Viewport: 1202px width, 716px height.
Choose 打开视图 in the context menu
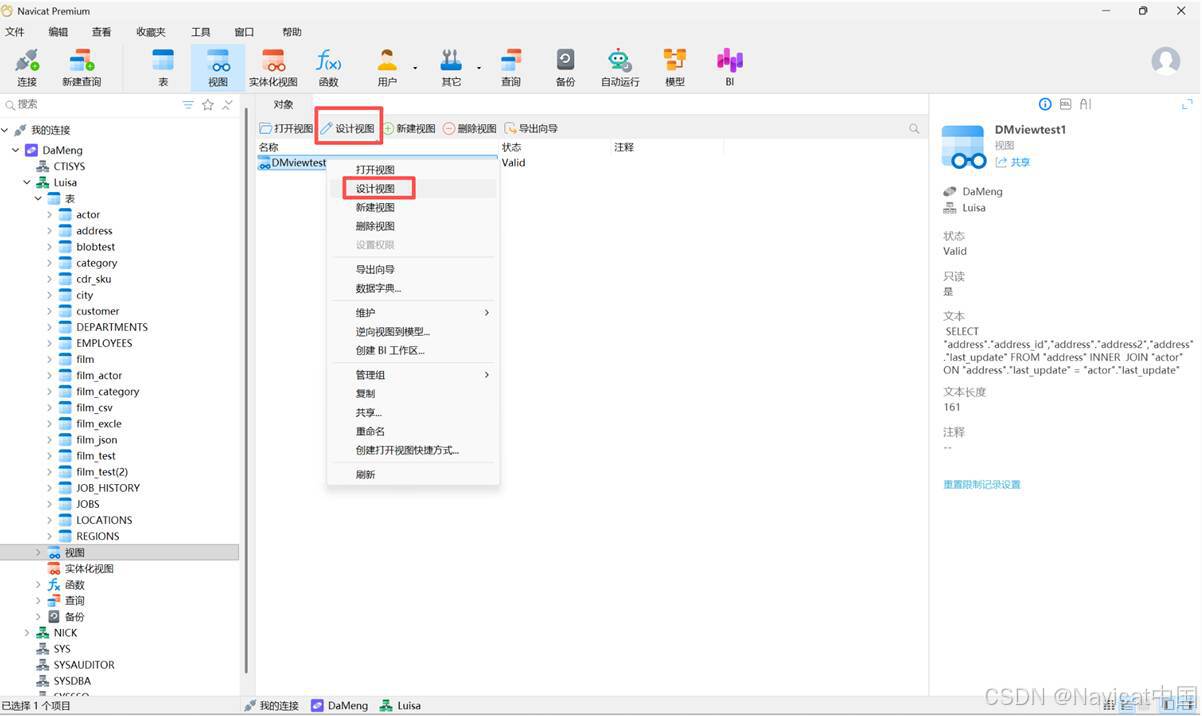(x=413, y=170)
